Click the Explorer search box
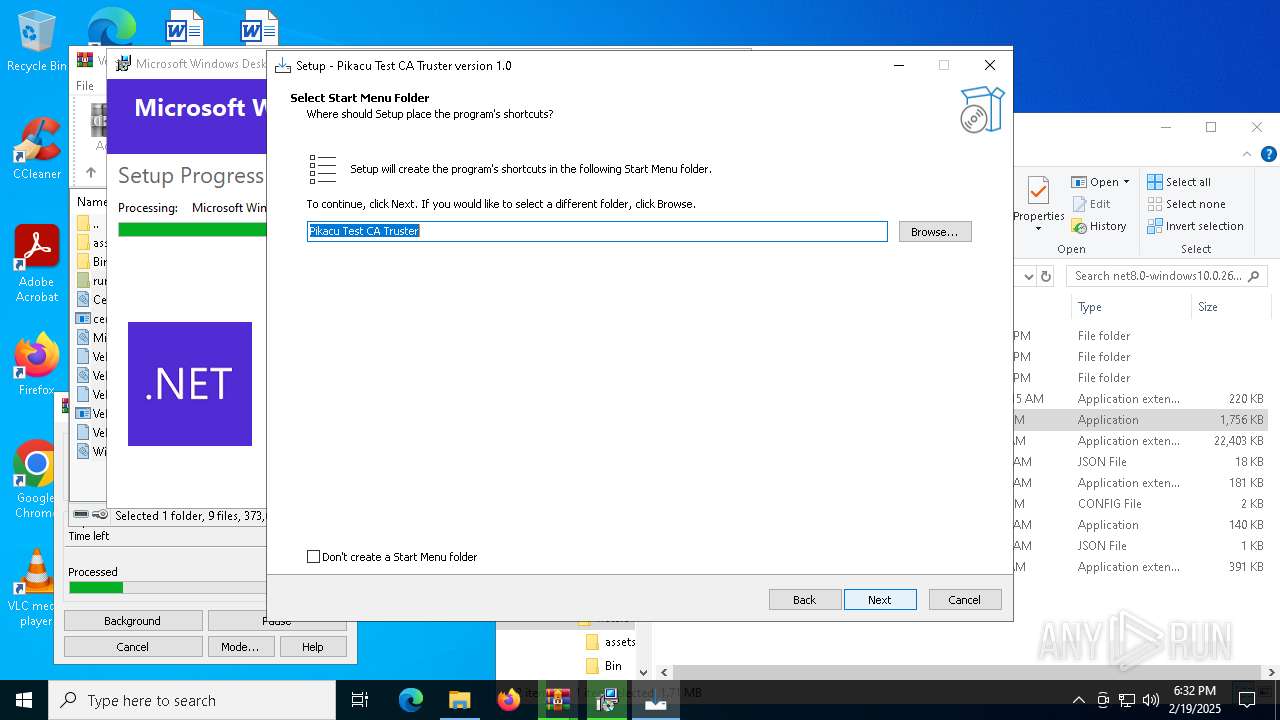The height and width of the screenshot is (720, 1280). 1167,276
